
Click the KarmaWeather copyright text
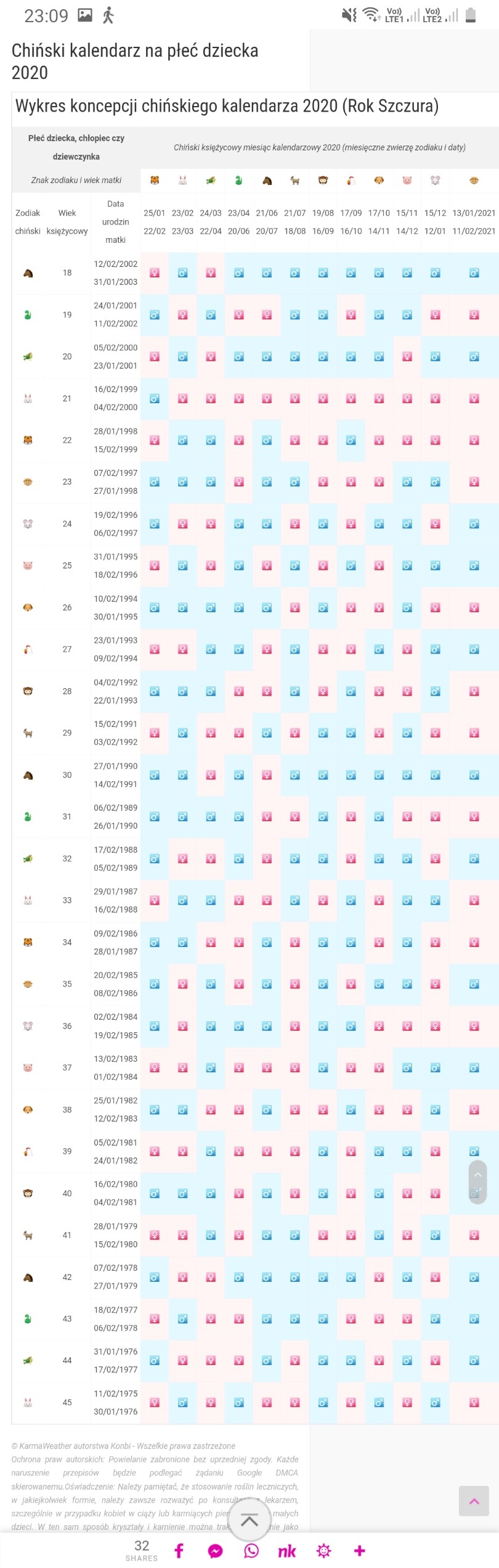123,1445
